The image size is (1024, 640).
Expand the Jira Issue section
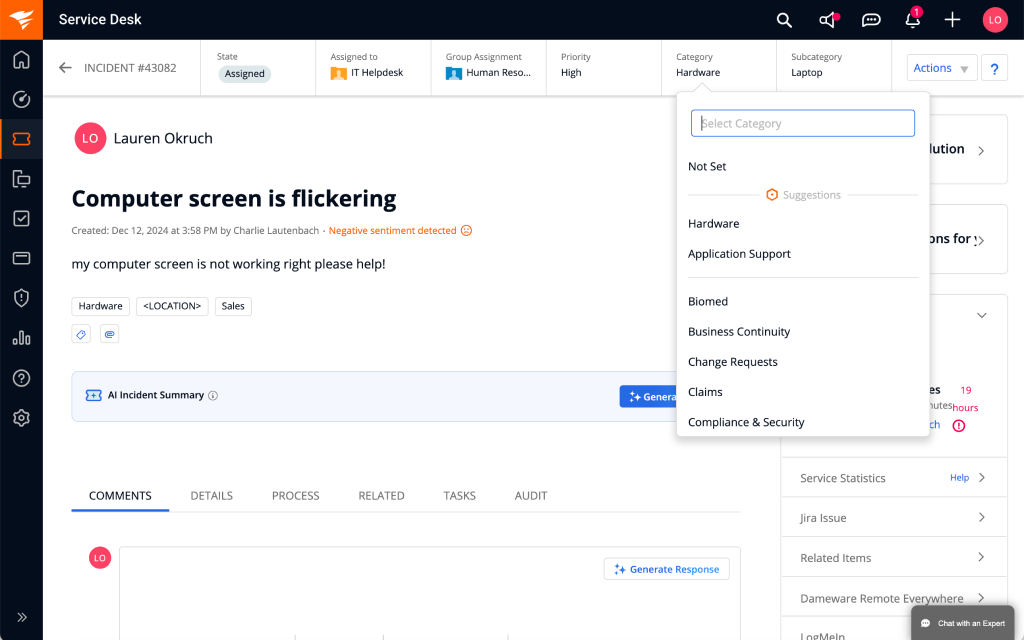coord(893,518)
